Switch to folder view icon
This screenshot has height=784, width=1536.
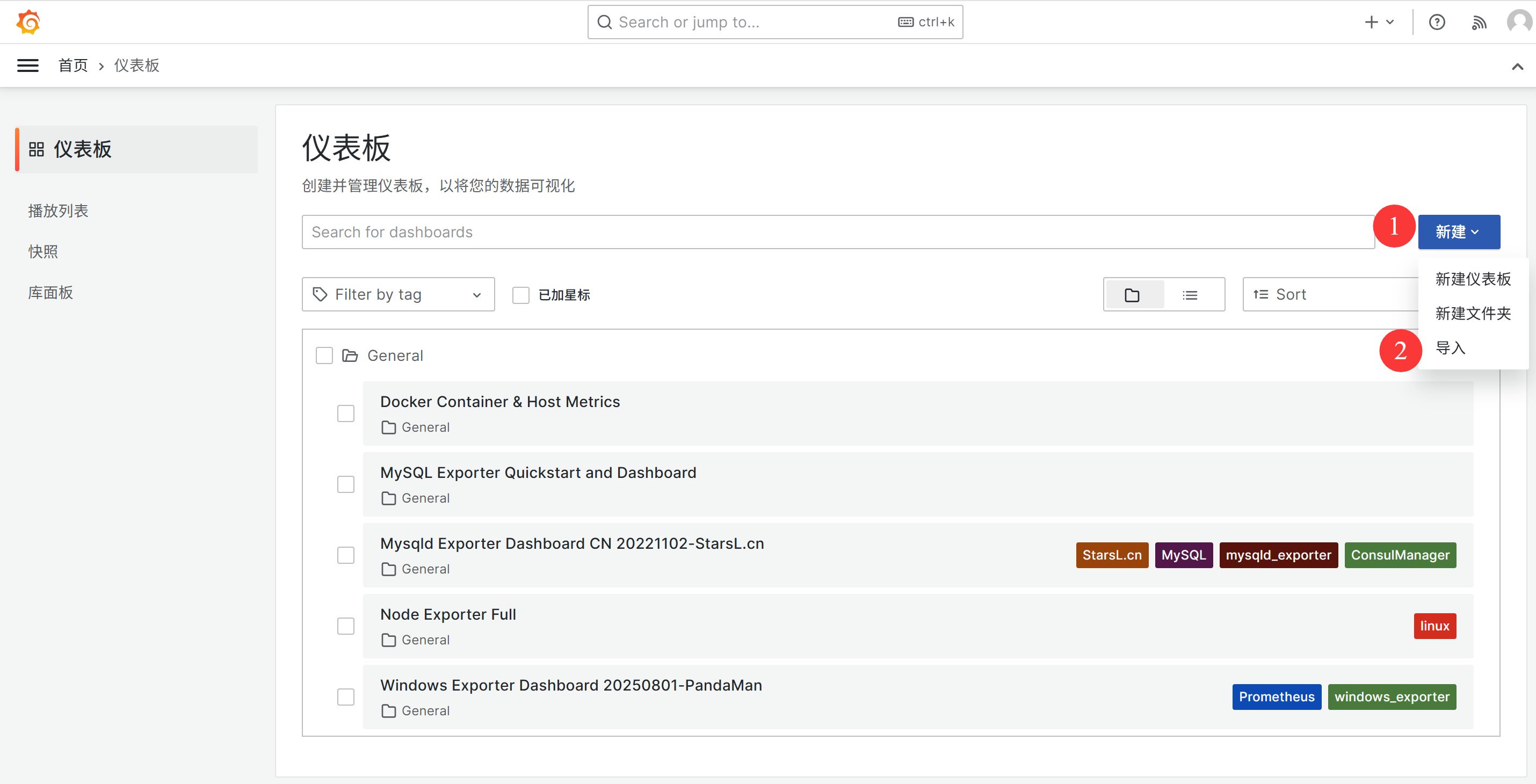(x=1132, y=294)
